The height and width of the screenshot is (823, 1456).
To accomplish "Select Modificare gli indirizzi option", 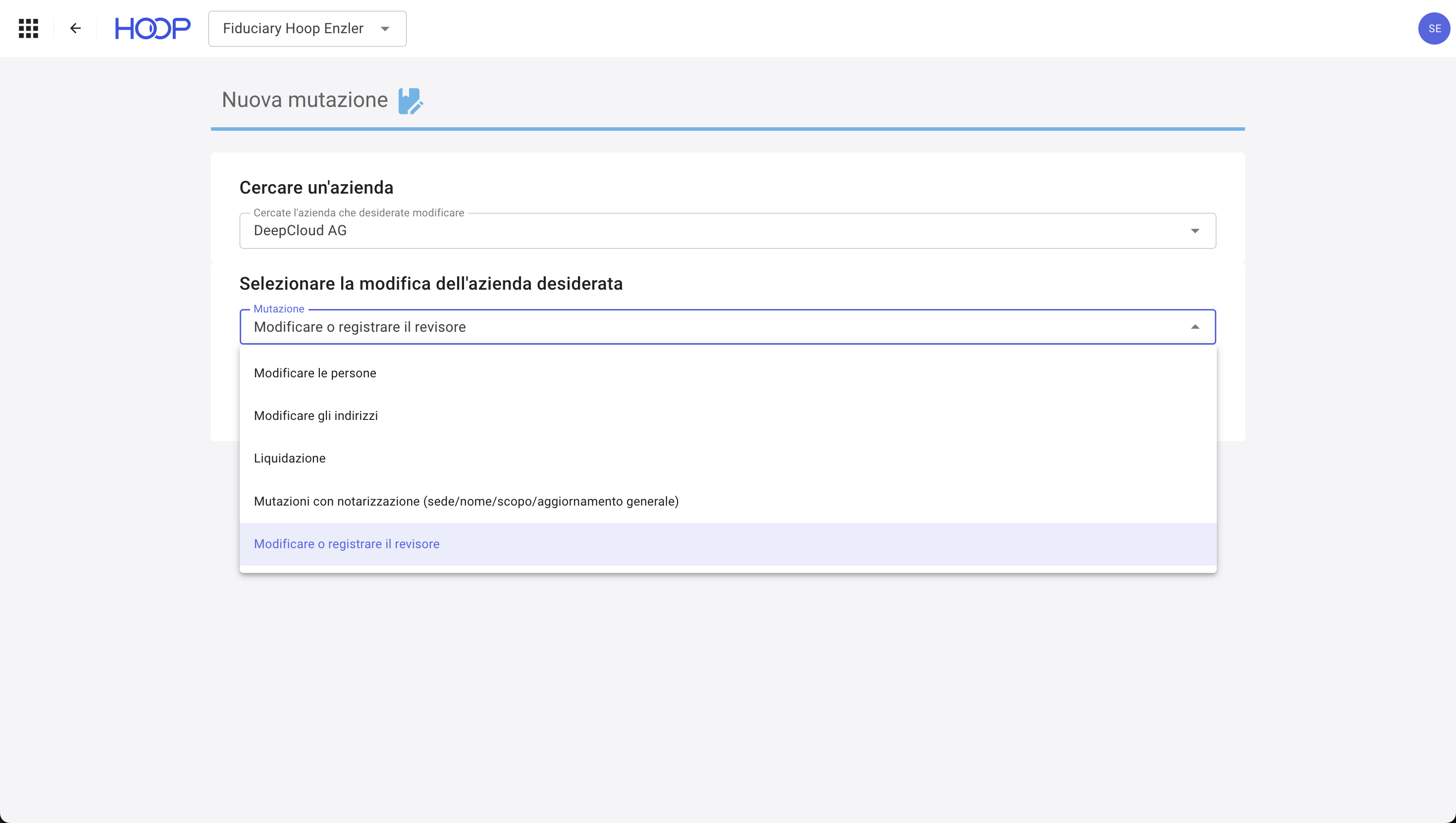I will (316, 415).
